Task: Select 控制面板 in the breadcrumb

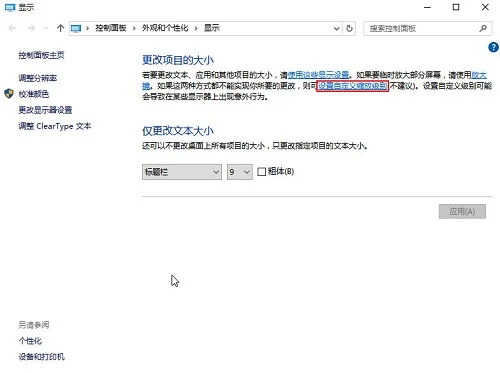Action: pos(111,28)
